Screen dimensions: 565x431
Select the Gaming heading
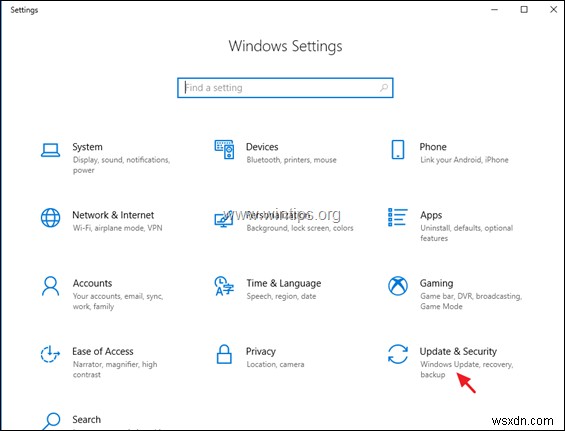(x=436, y=283)
